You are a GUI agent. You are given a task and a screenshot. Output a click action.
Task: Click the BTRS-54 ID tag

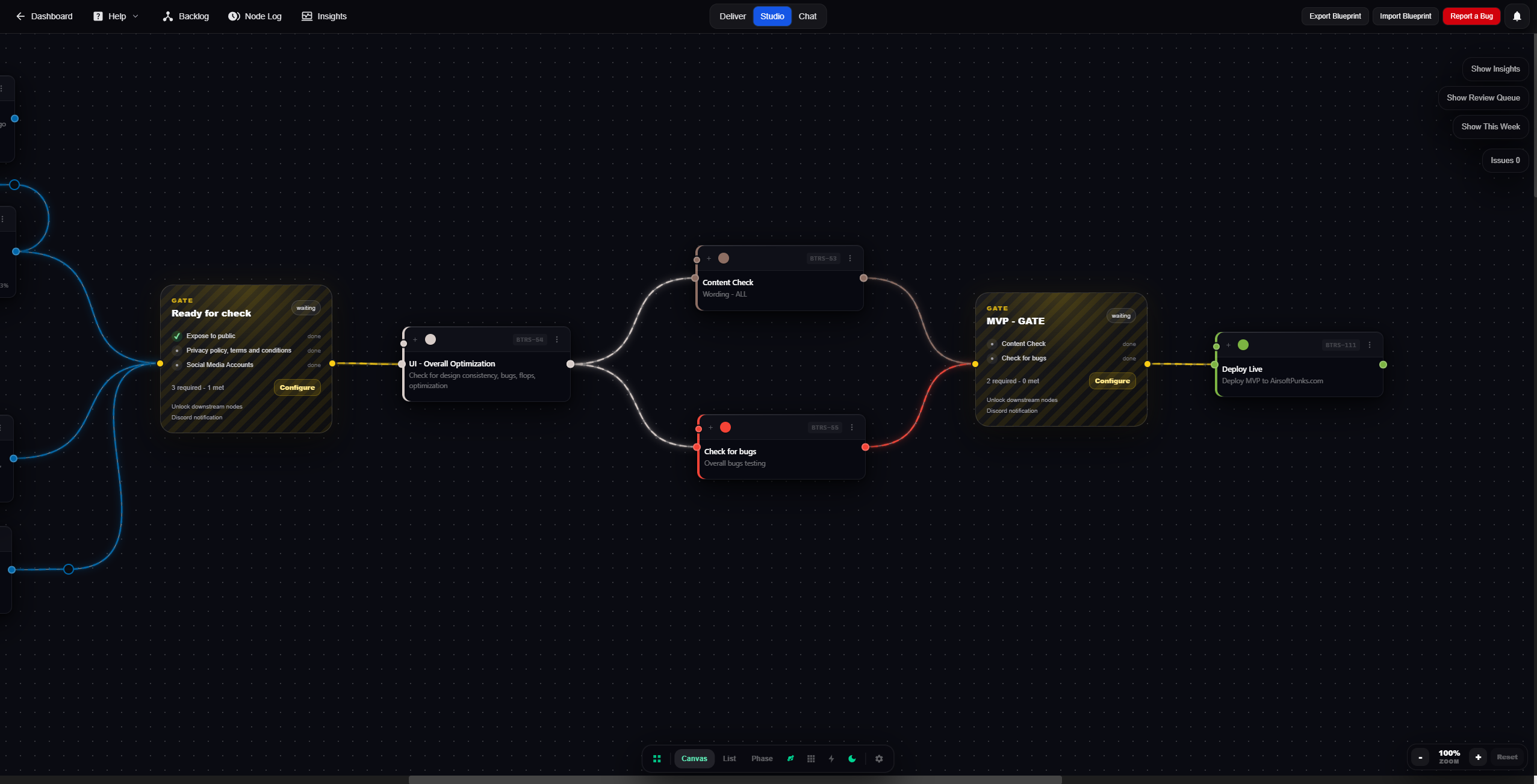pyautogui.click(x=529, y=339)
